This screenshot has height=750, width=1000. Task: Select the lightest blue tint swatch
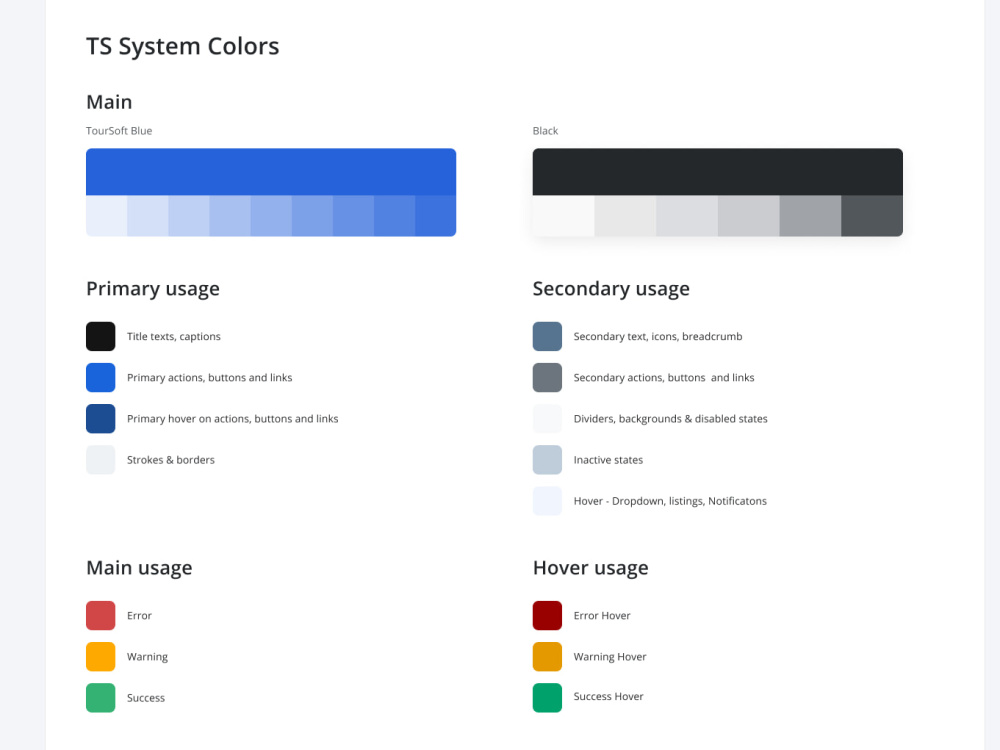[107, 216]
